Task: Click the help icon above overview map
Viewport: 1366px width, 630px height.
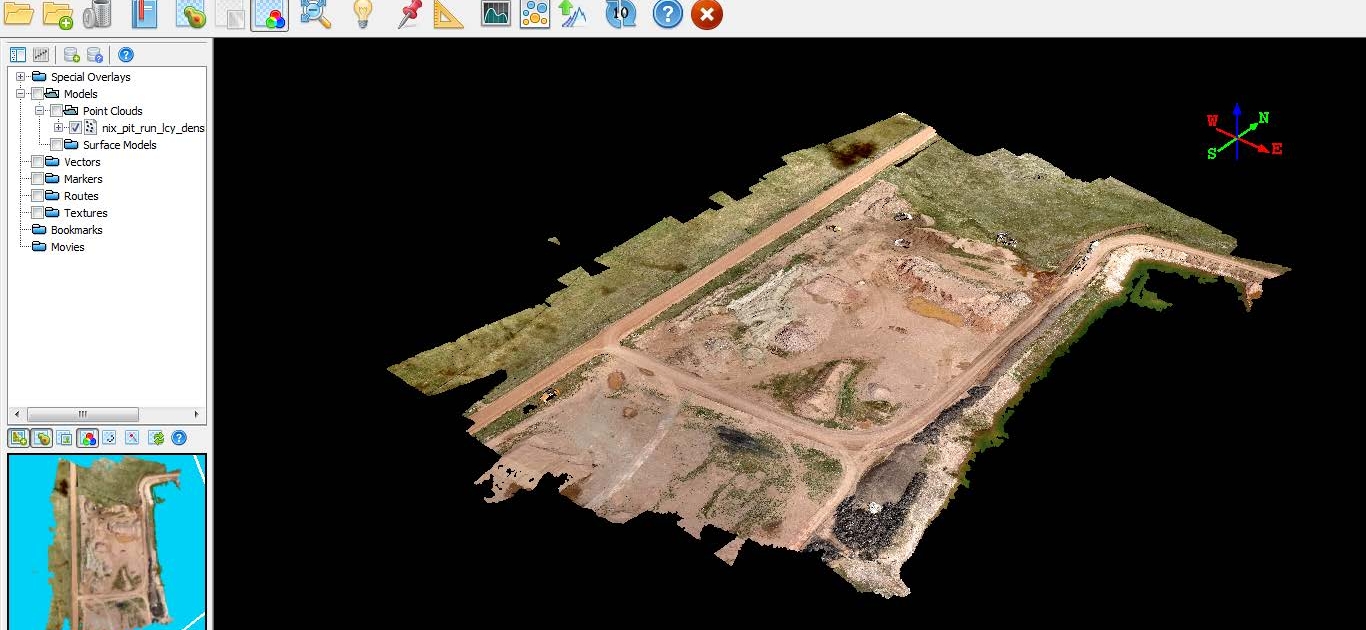Action: click(179, 437)
